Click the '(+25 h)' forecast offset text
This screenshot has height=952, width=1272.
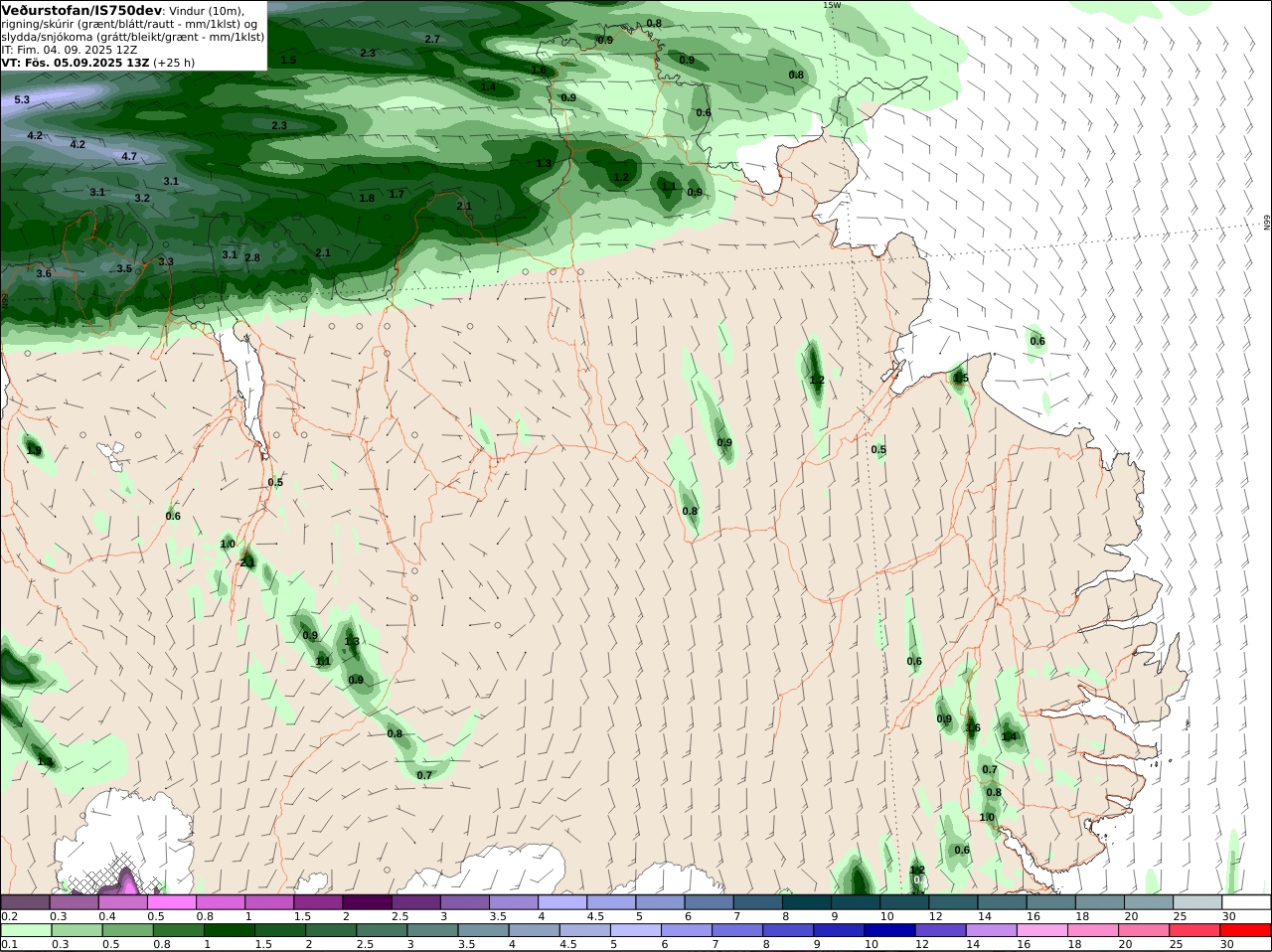click(174, 62)
